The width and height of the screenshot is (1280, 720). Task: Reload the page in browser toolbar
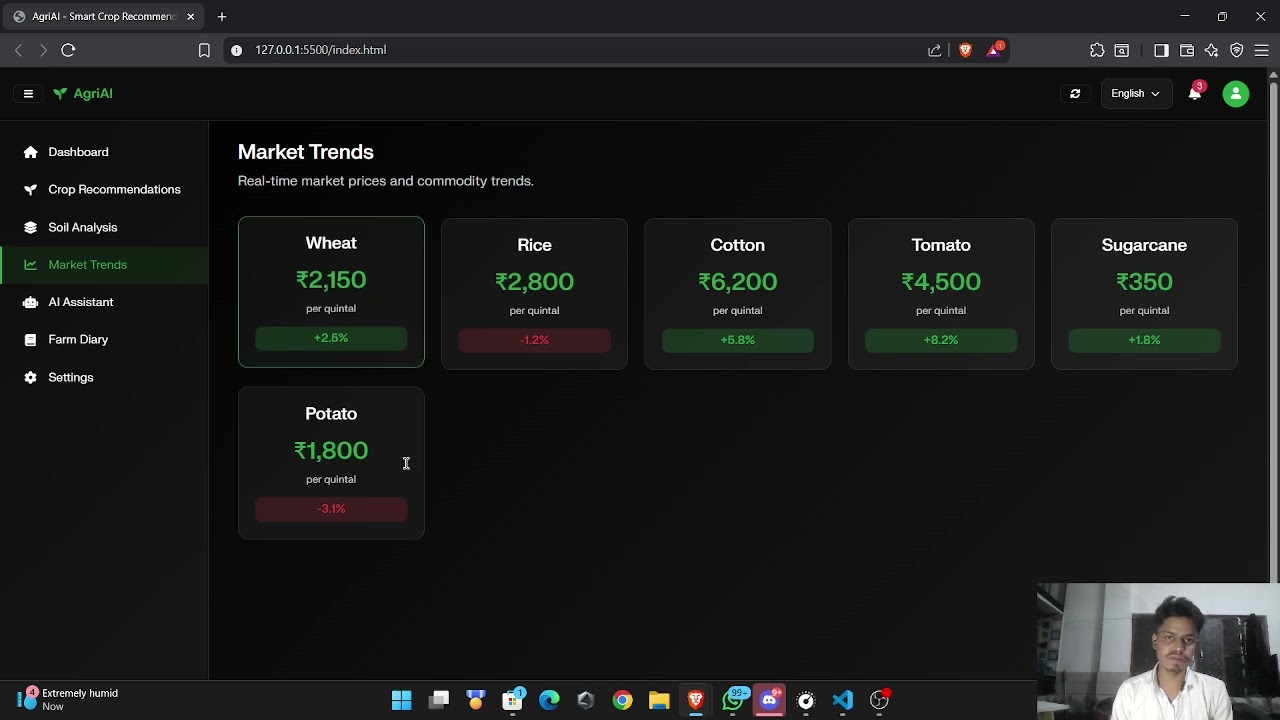[x=68, y=50]
